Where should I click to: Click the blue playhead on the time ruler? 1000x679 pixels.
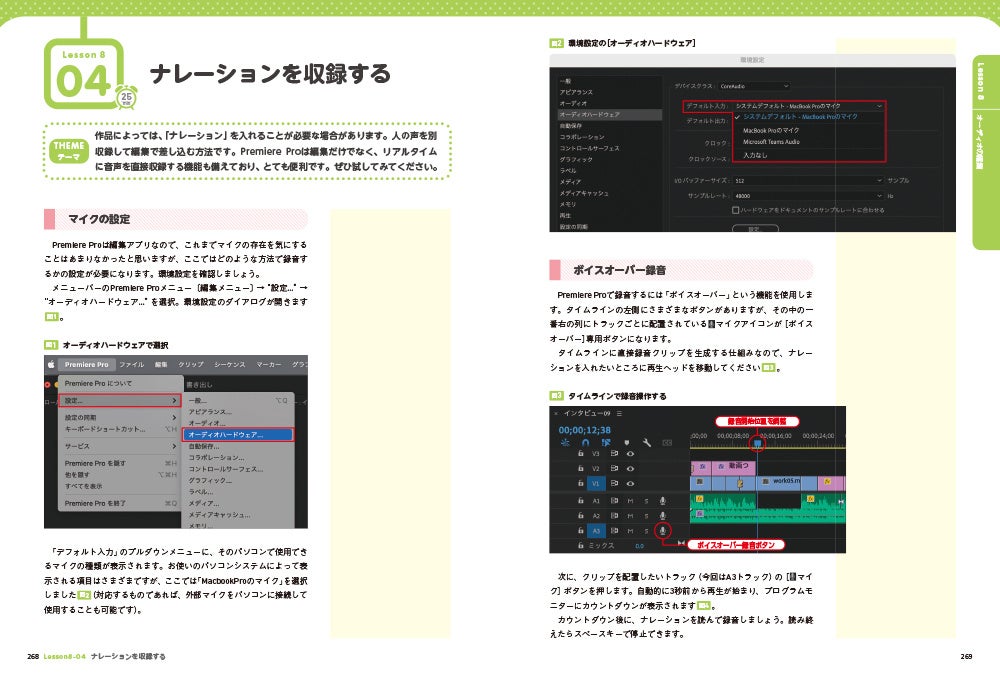click(x=757, y=443)
